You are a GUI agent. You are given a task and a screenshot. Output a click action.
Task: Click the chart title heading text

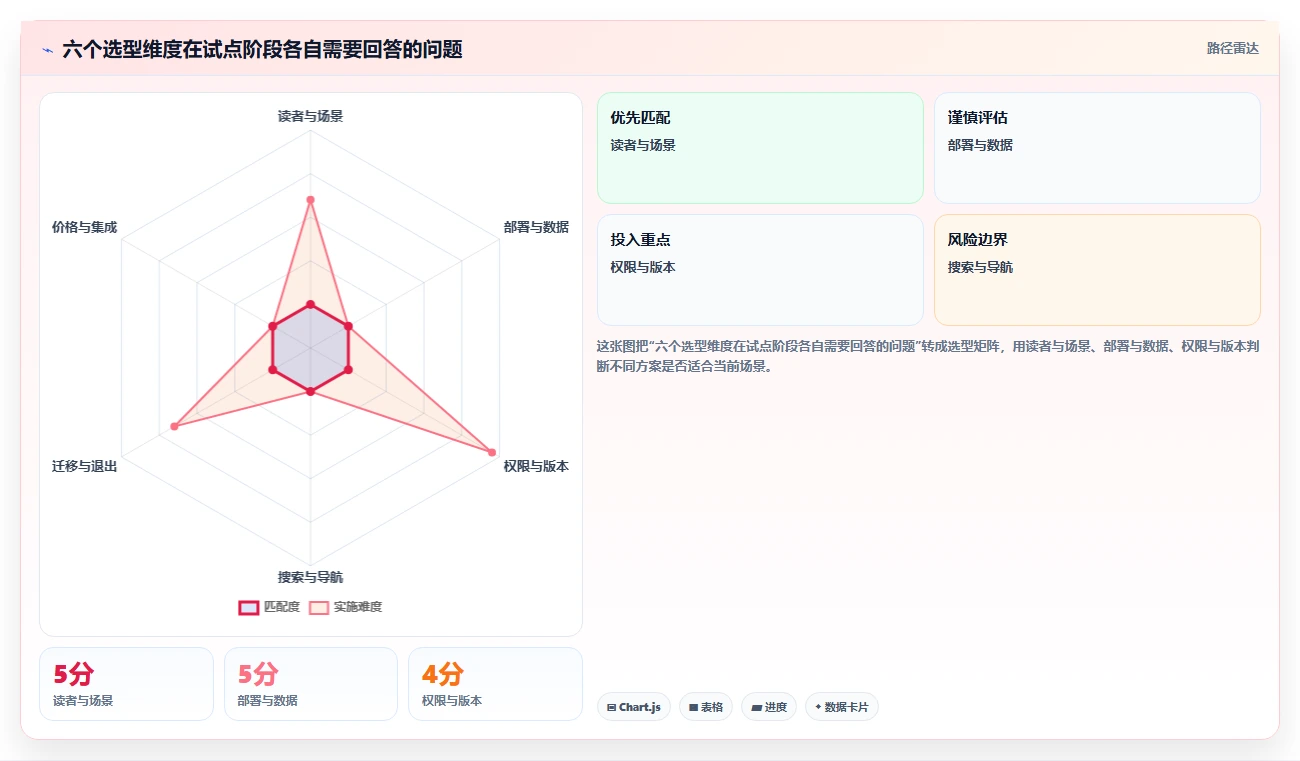pos(262,49)
